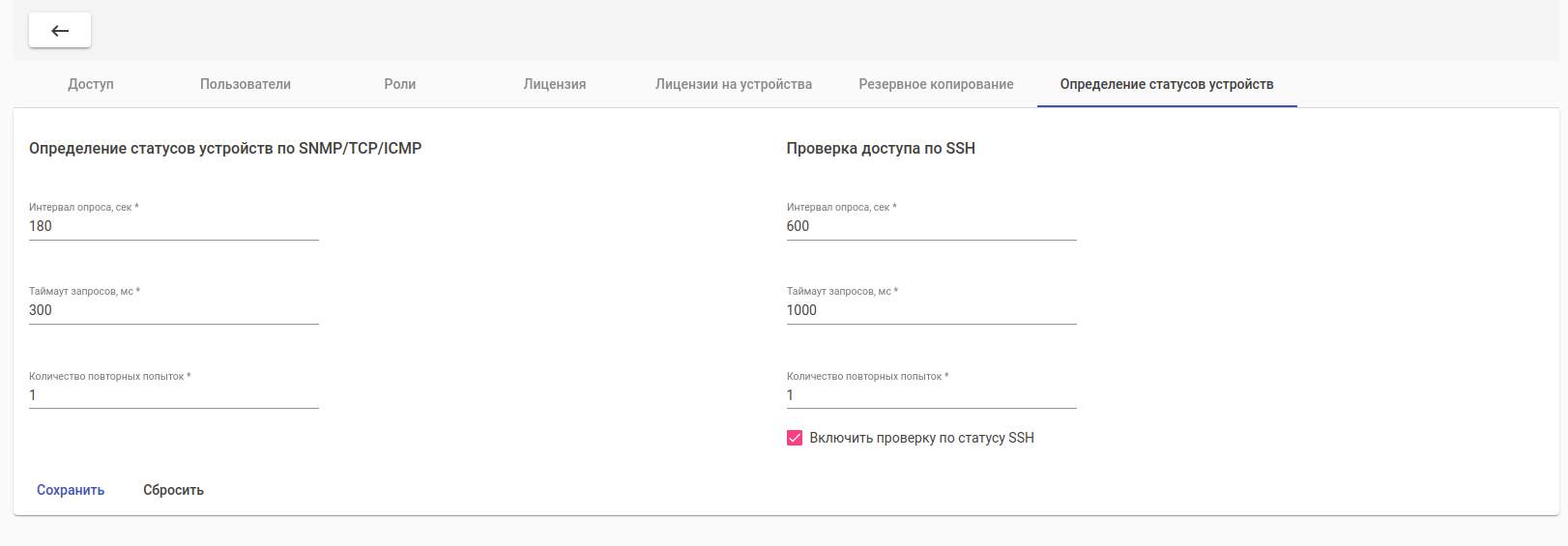Screen dimensions: 1568x546
Task: Disable the SSH status check checkbox
Action: click(795, 438)
